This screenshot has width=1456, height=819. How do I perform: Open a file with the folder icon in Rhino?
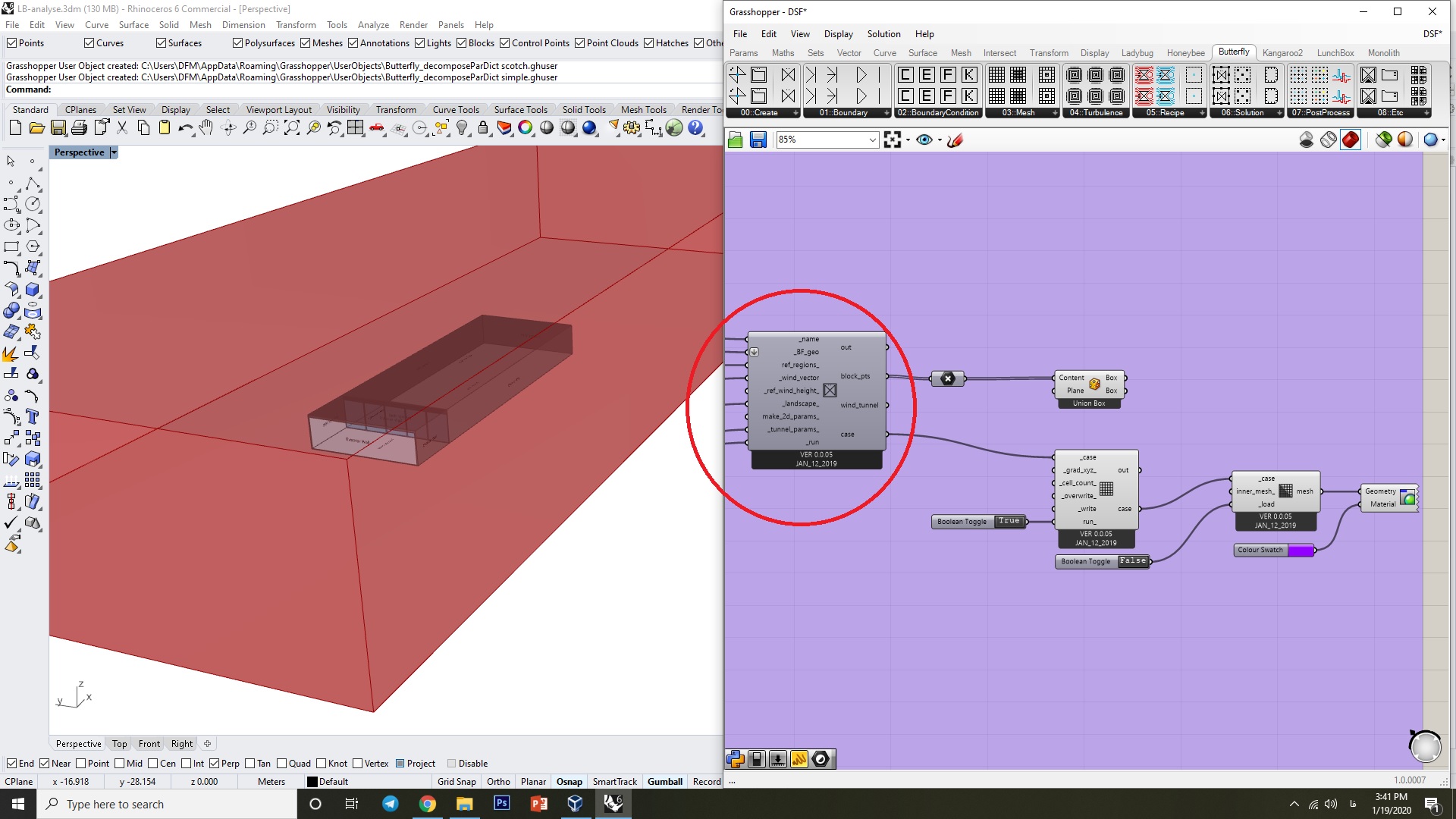click(36, 128)
